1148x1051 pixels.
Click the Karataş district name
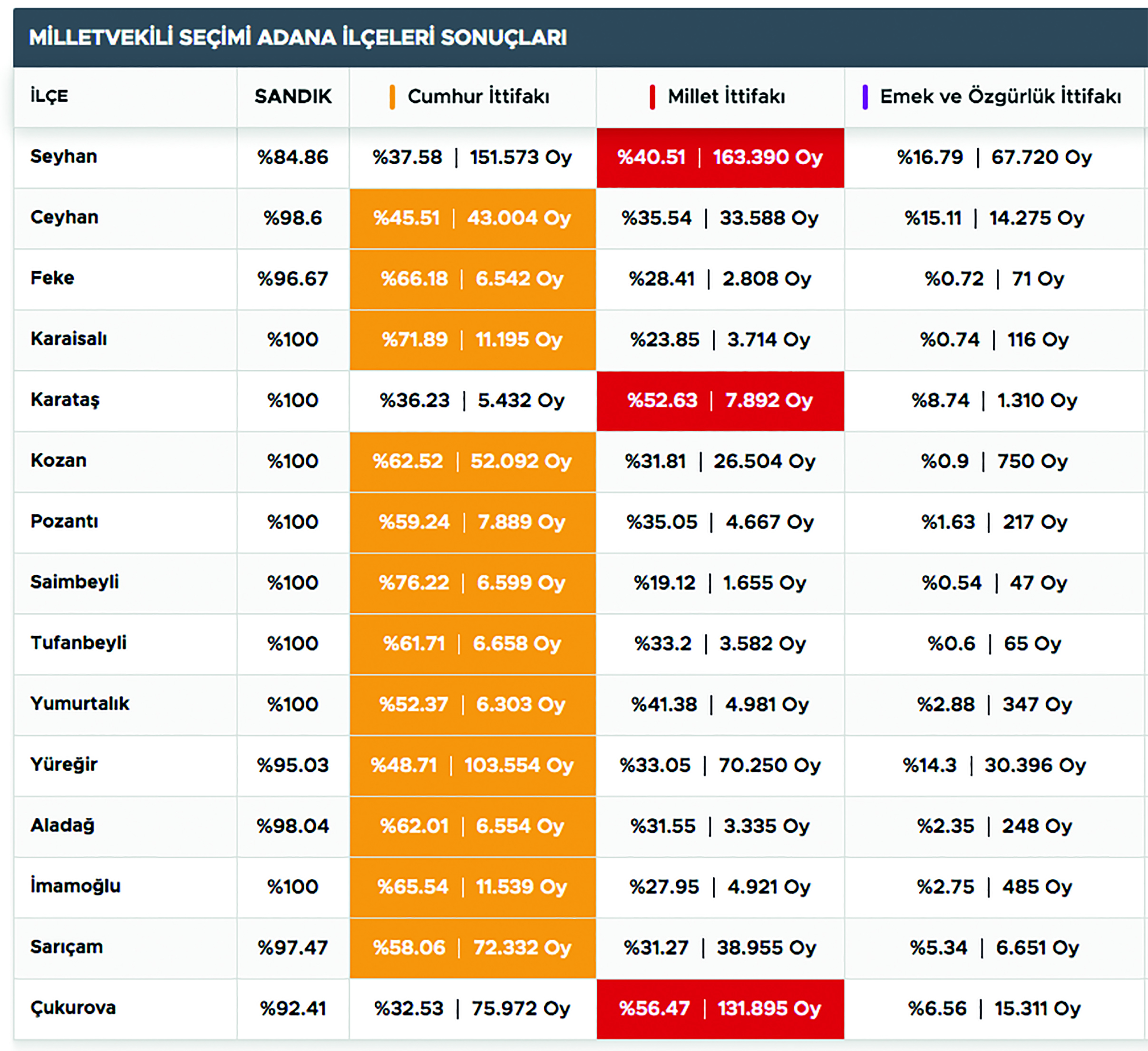pos(65,400)
